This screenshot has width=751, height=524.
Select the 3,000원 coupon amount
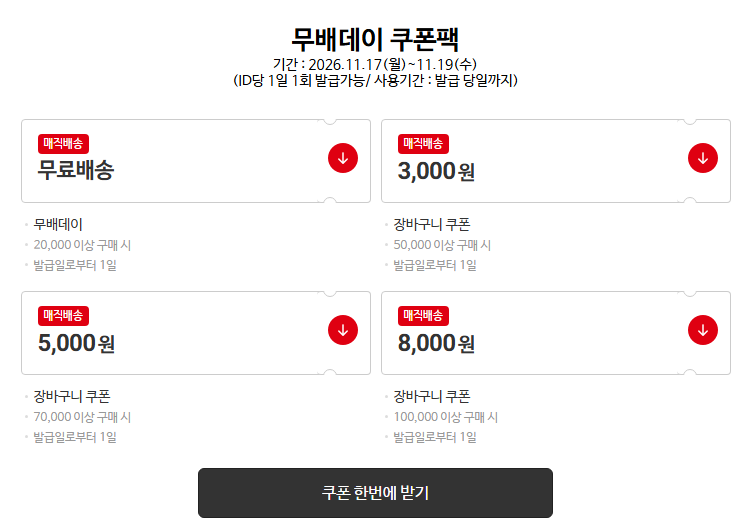click(x=436, y=171)
